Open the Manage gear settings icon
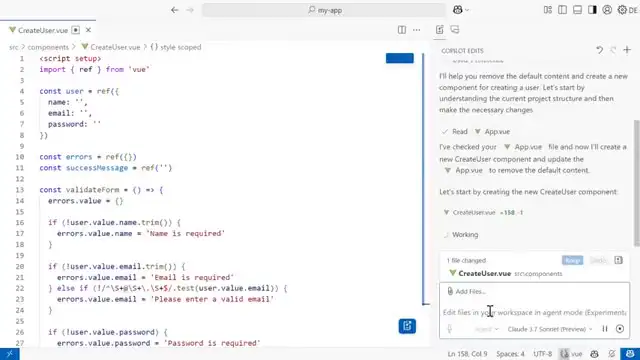 [622, 10]
